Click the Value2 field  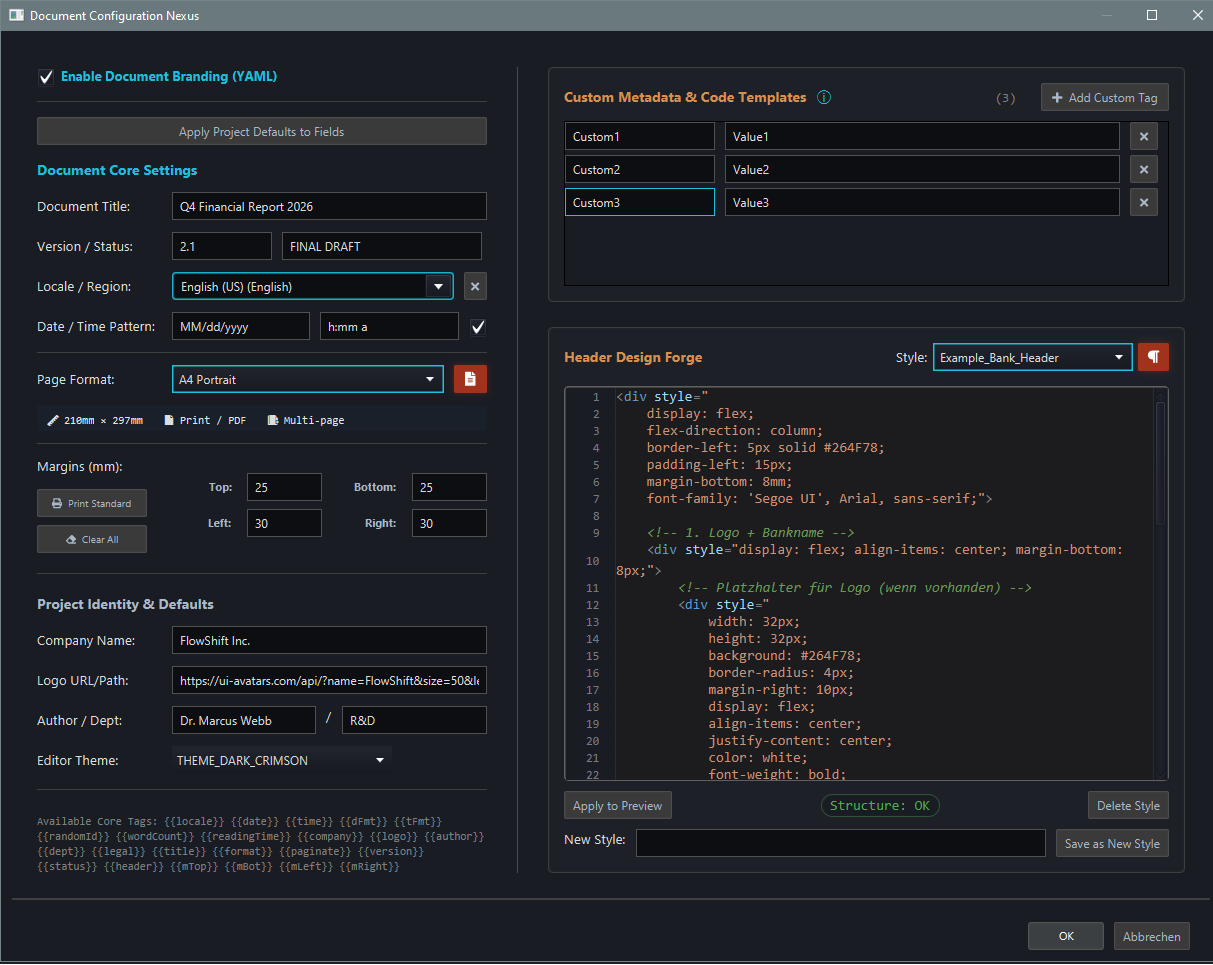tap(922, 170)
